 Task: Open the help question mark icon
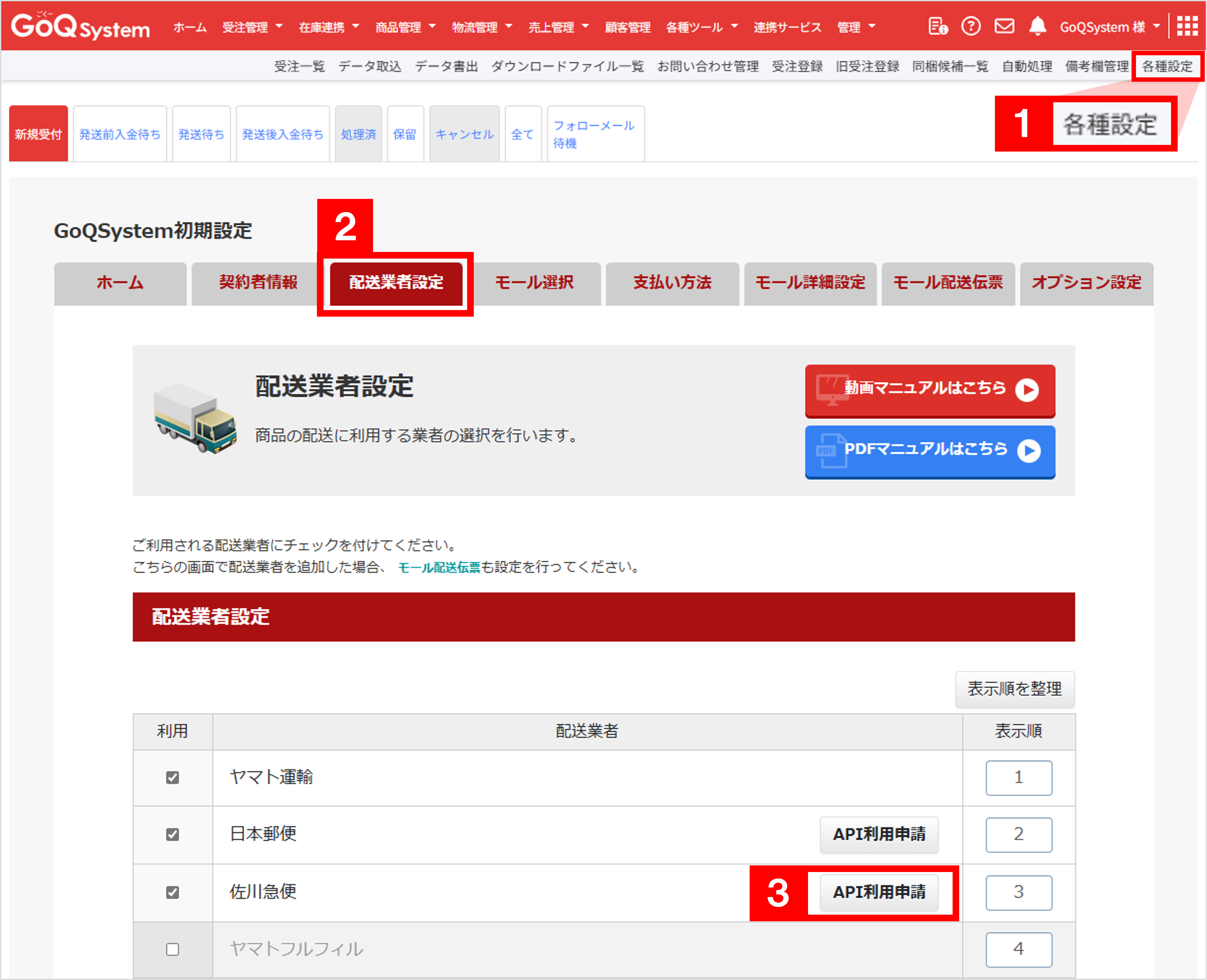(x=971, y=27)
